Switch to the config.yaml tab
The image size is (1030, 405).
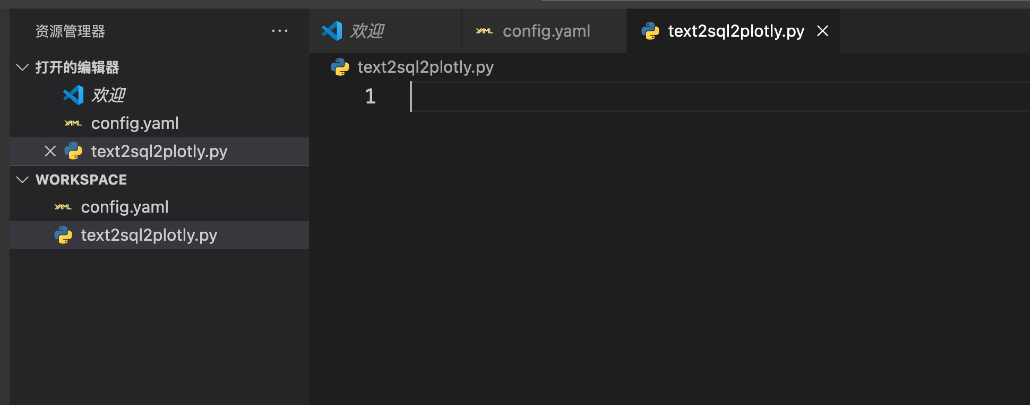click(545, 31)
